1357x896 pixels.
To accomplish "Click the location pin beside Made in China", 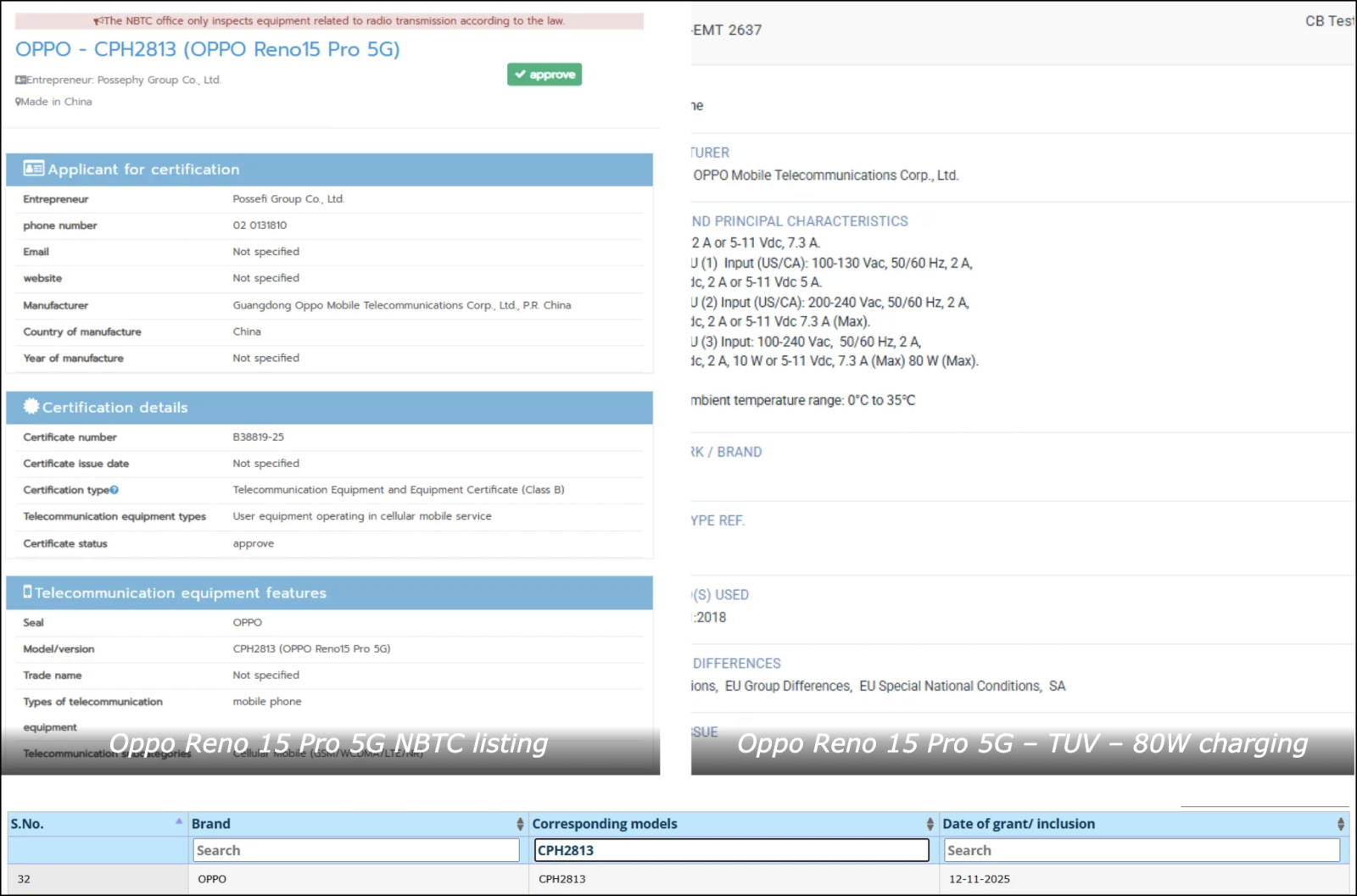I will pyautogui.click(x=18, y=102).
